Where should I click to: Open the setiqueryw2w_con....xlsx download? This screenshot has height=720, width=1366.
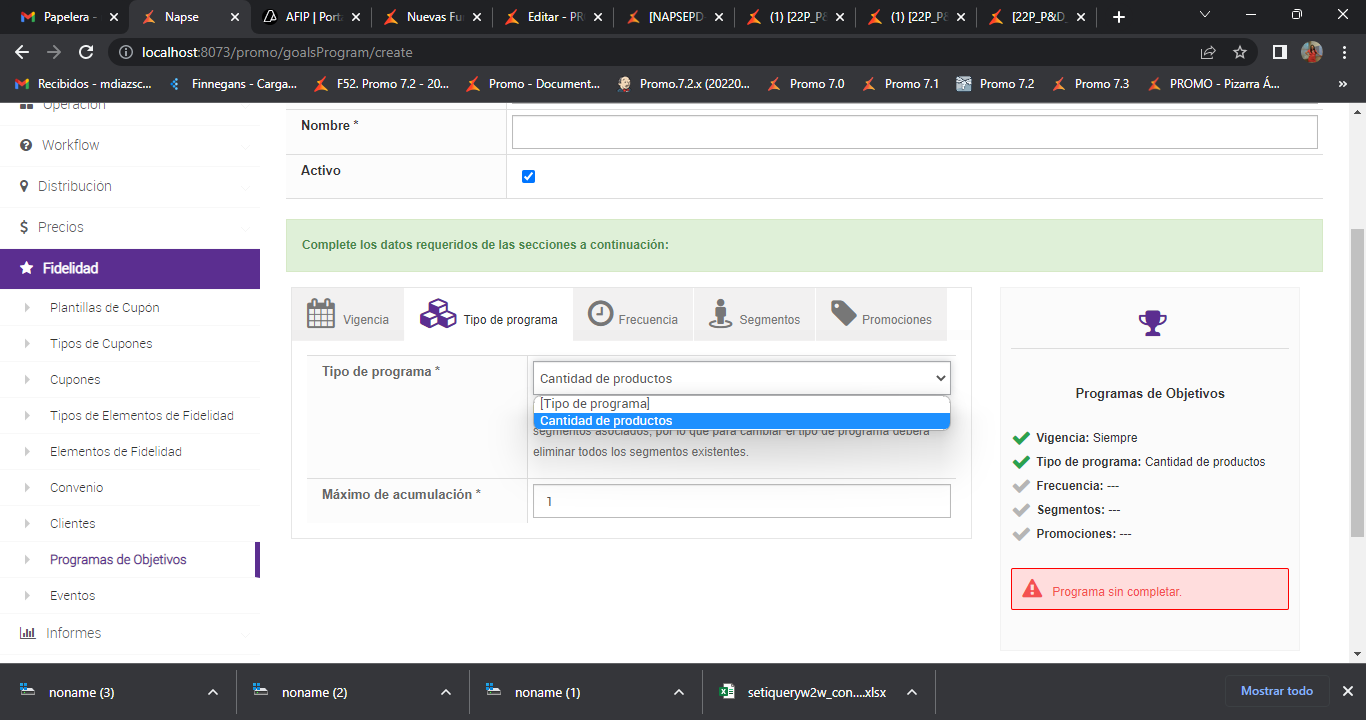(x=817, y=692)
